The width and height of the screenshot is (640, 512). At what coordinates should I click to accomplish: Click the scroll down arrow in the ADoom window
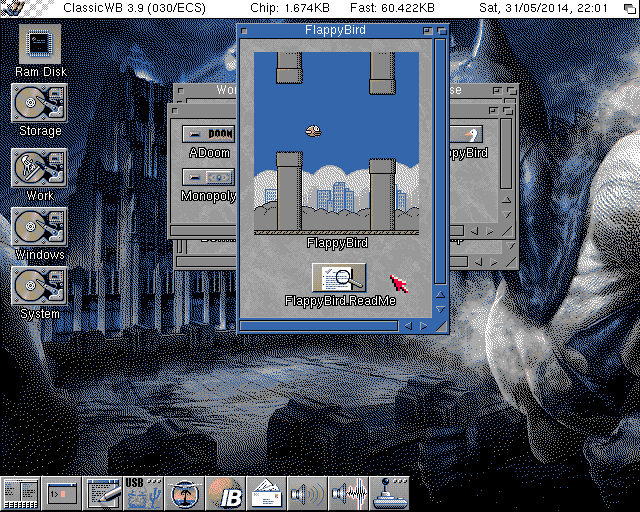click(506, 214)
